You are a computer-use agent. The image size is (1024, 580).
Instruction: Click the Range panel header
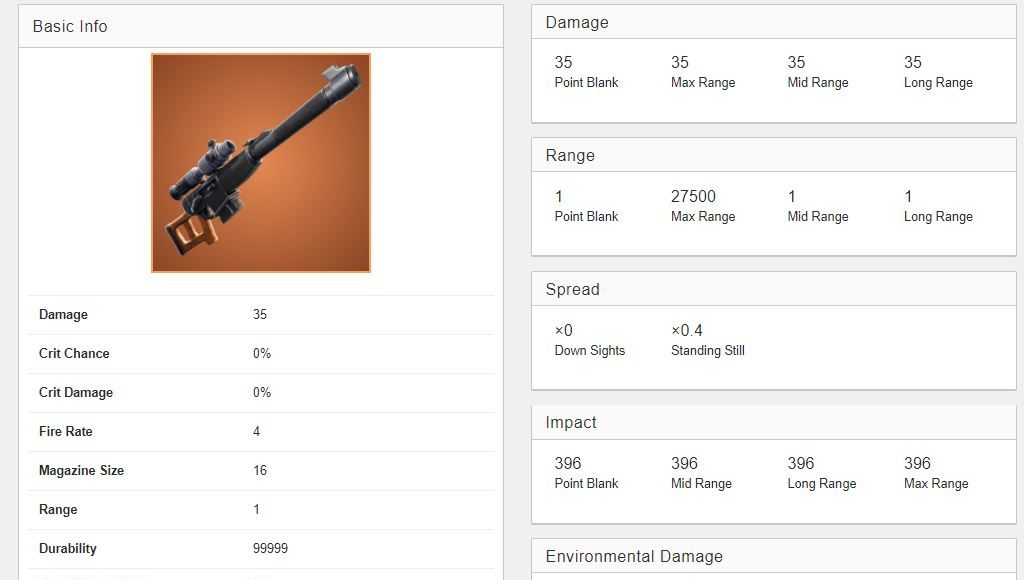click(773, 155)
